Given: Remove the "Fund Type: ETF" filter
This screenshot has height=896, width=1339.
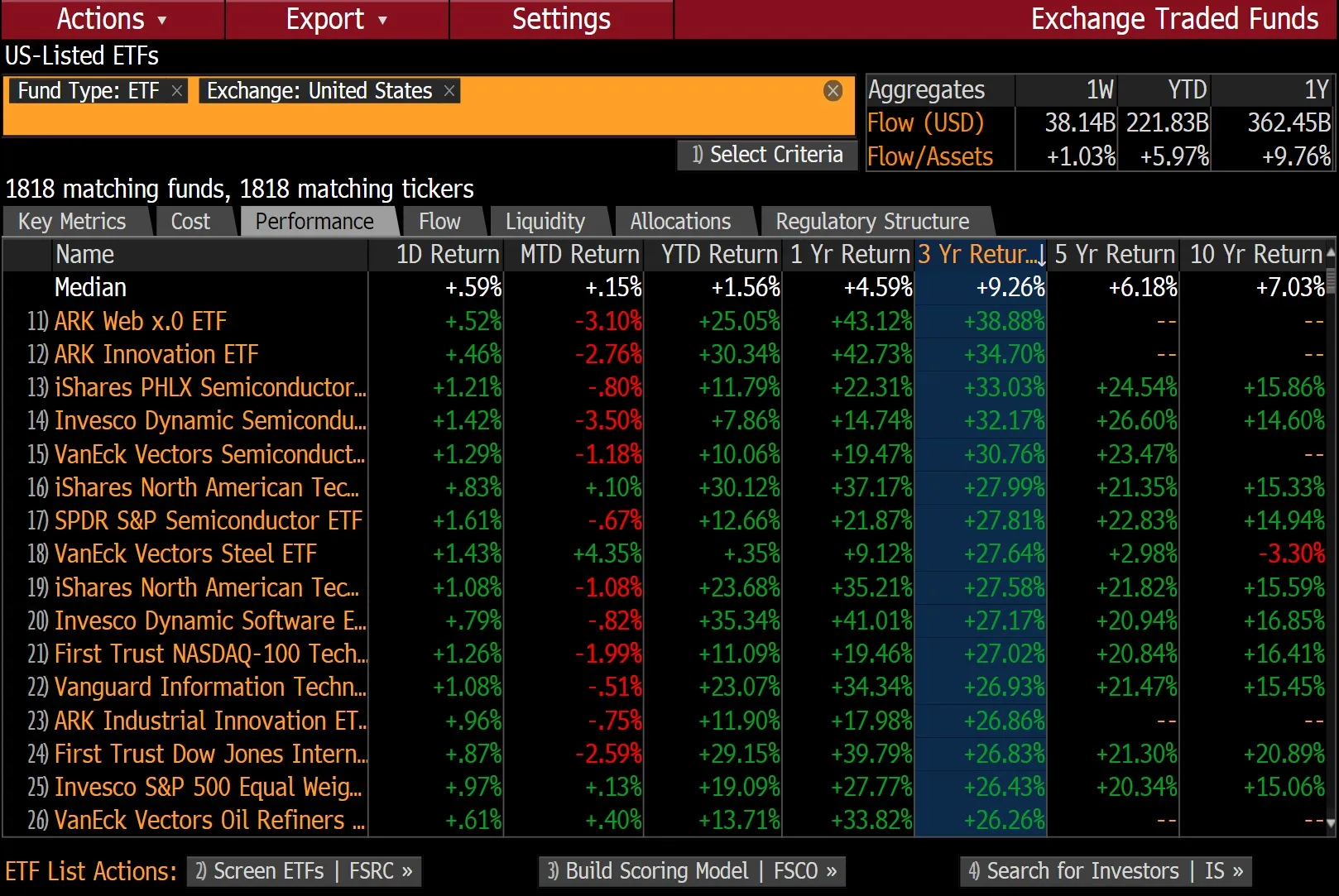Looking at the screenshot, I should click(176, 91).
